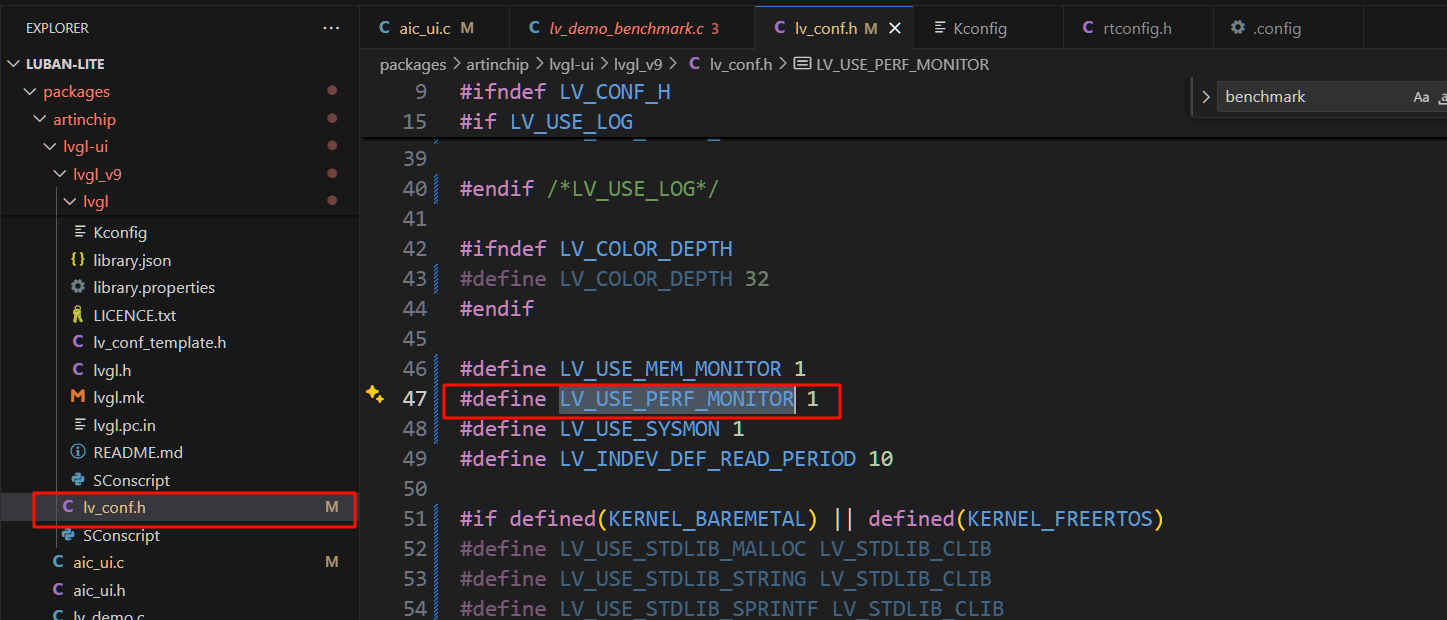1447x620 pixels.
Task: Switch to the aic_ui.c tab
Action: click(x=426, y=28)
